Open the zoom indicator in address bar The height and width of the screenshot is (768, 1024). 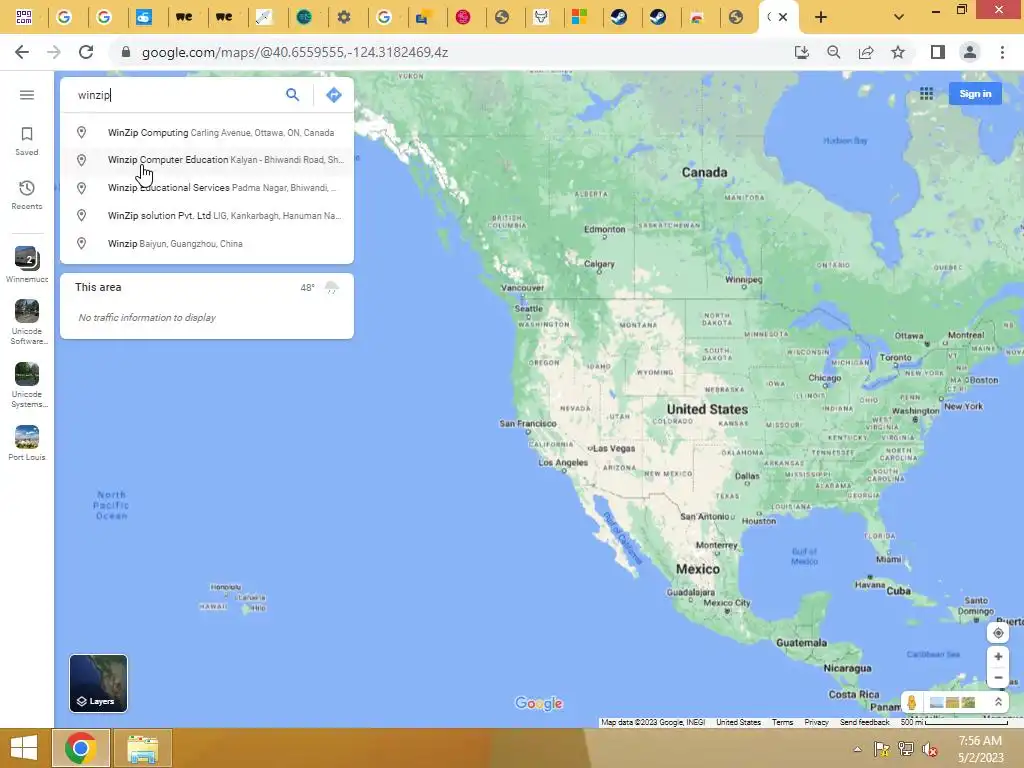point(833,52)
